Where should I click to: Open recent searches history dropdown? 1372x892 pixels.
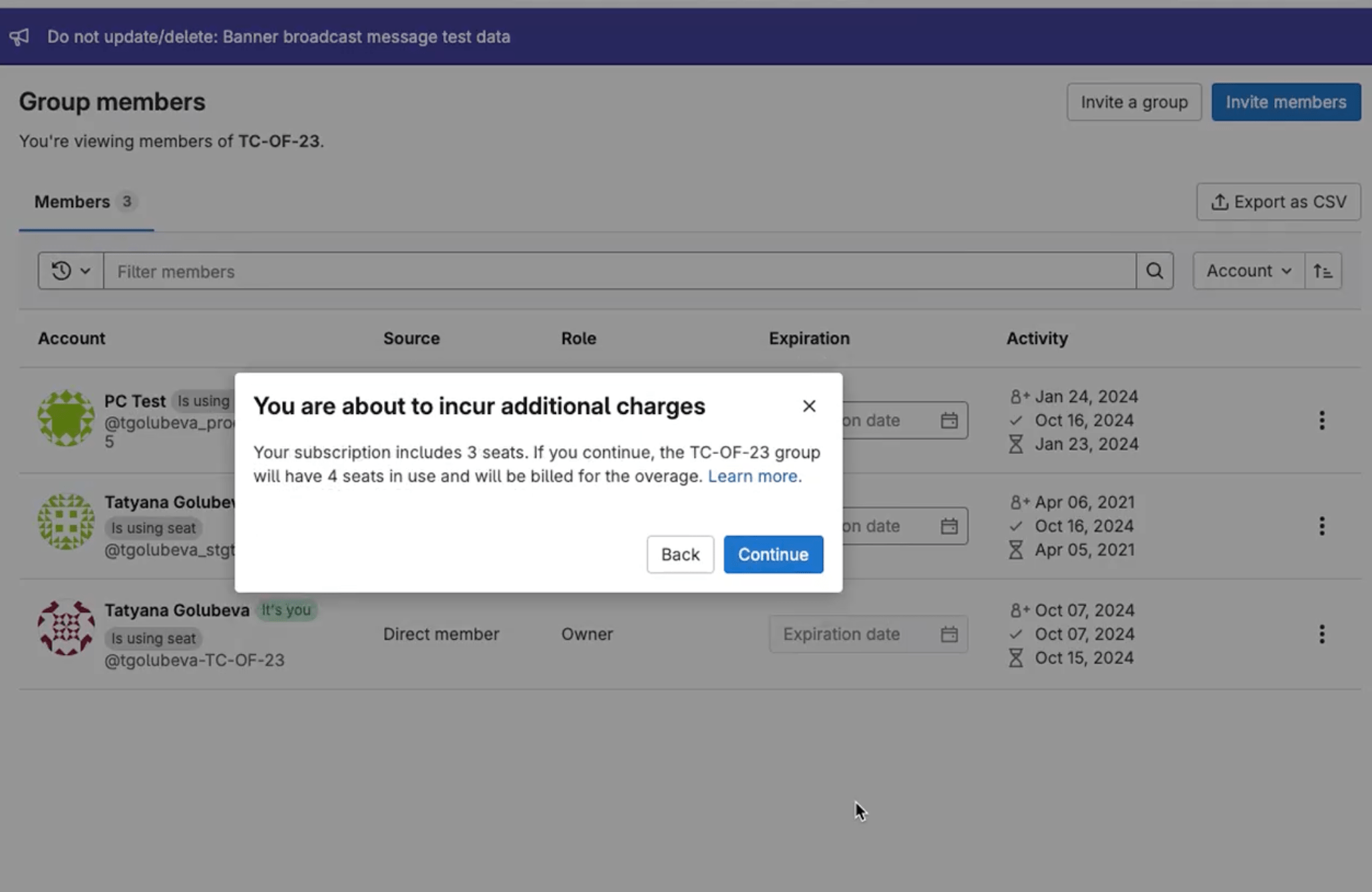coord(71,271)
